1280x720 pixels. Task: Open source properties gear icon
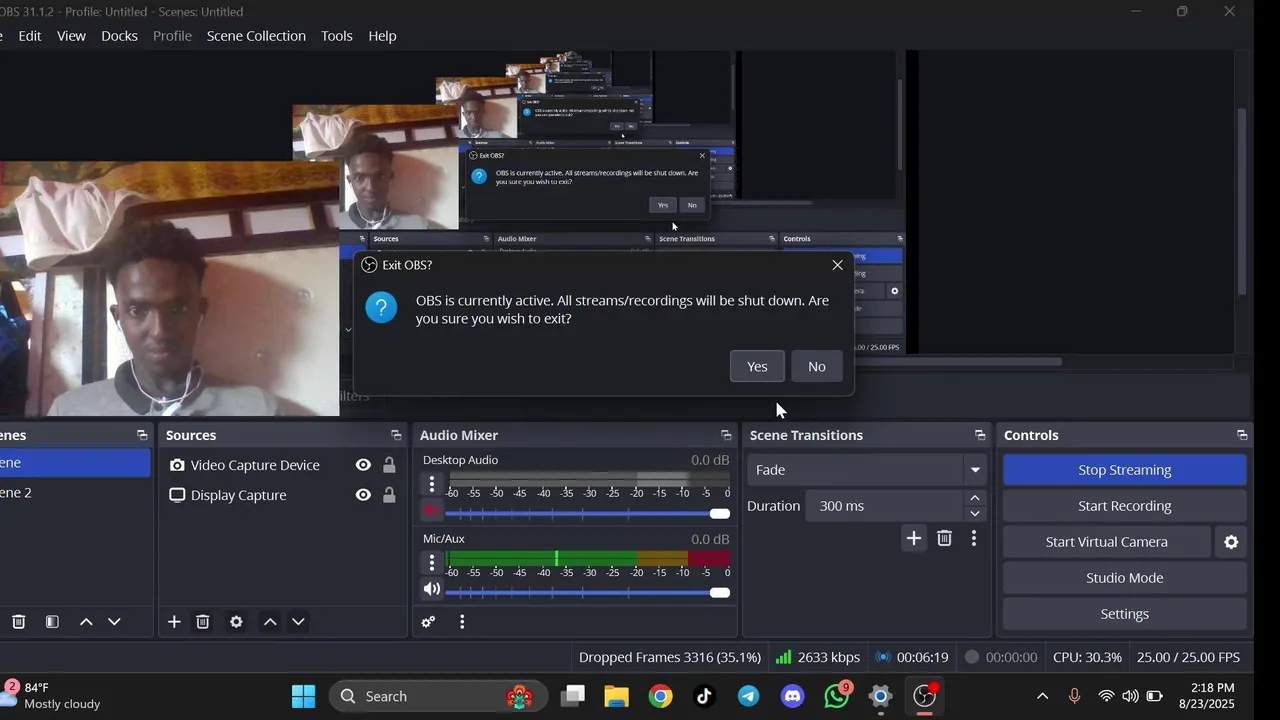pyautogui.click(x=236, y=622)
